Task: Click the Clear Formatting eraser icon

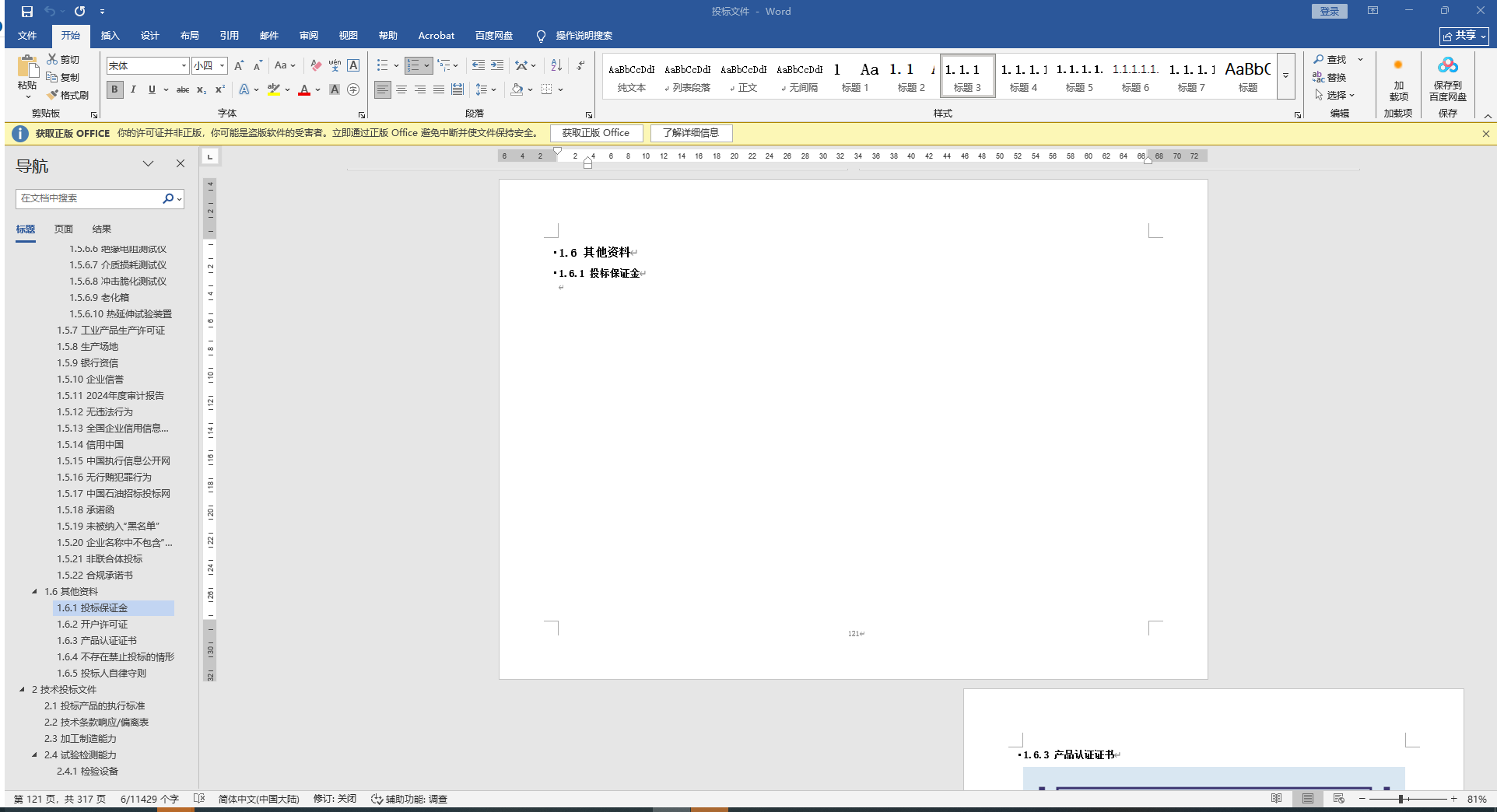Action: 316,65
